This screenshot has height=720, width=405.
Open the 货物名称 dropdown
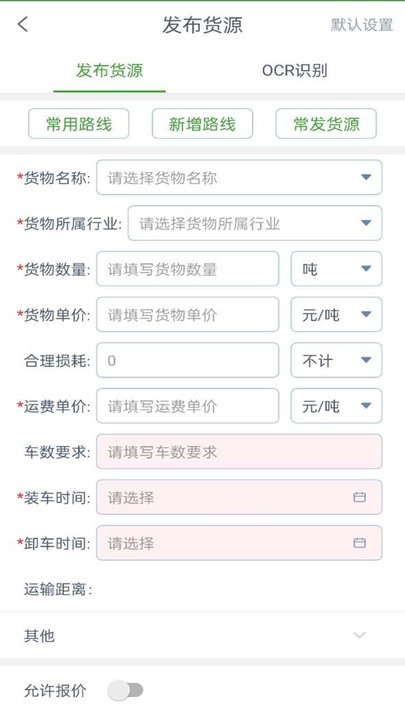coord(239,177)
